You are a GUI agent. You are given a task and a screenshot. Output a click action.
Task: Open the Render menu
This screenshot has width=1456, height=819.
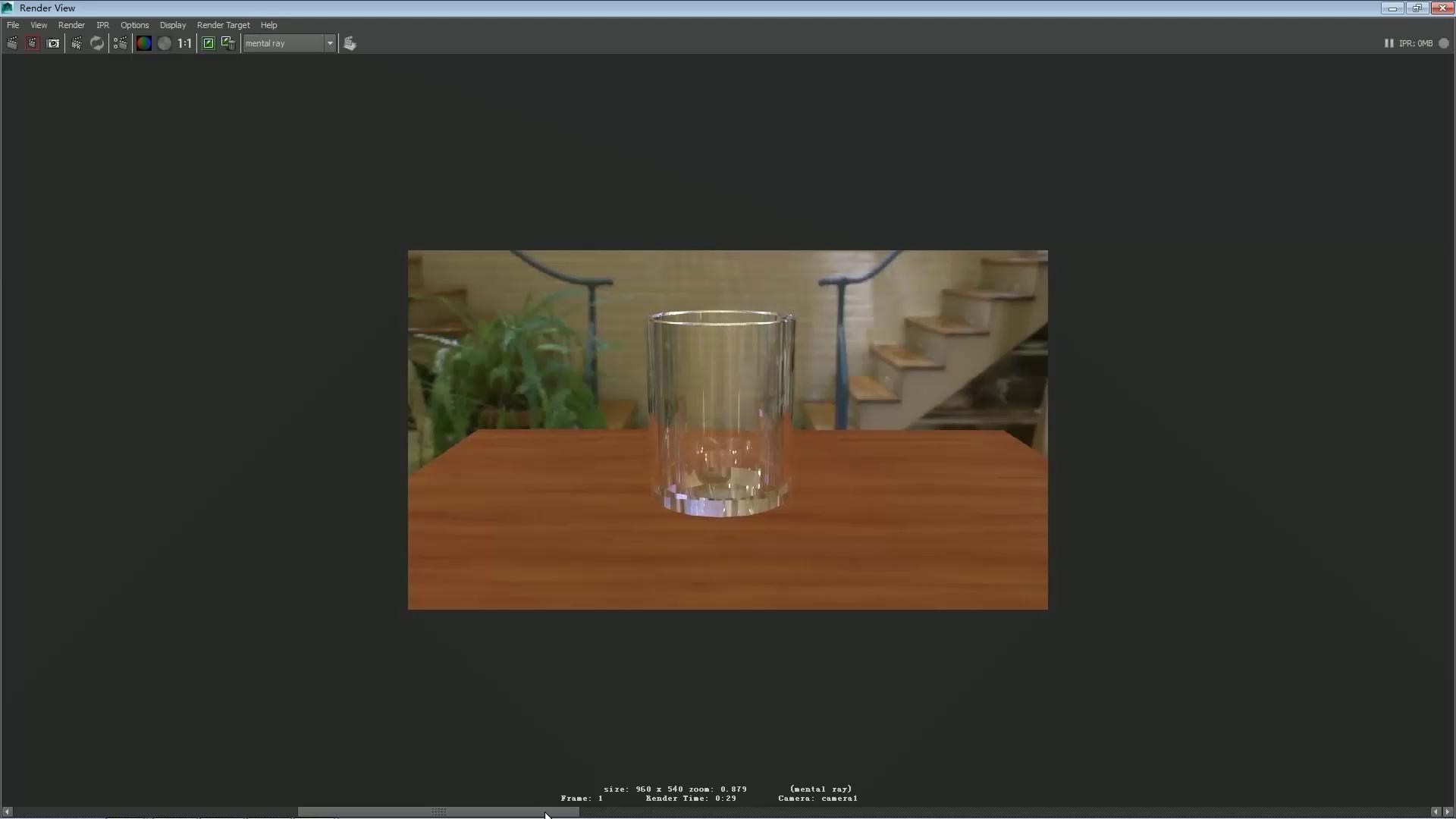point(71,25)
